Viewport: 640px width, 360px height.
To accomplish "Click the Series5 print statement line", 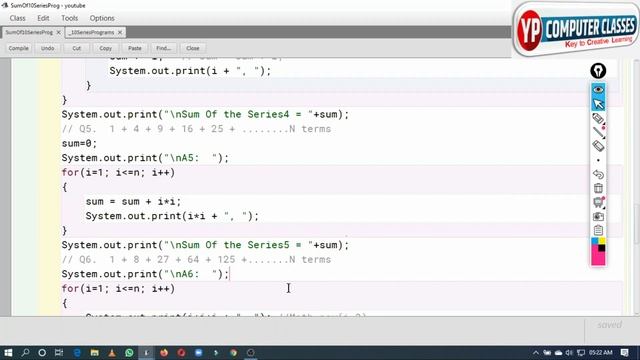I will [205, 245].
